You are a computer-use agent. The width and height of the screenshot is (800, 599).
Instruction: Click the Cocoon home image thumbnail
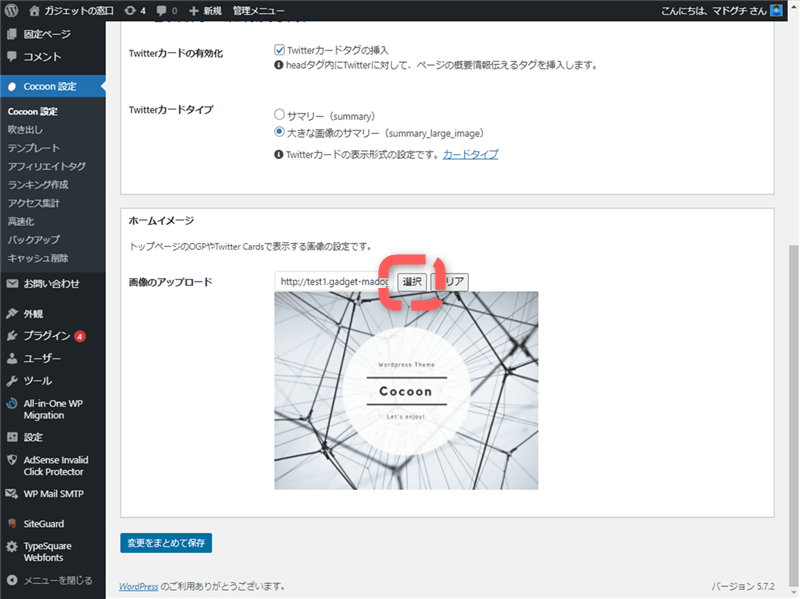406,390
